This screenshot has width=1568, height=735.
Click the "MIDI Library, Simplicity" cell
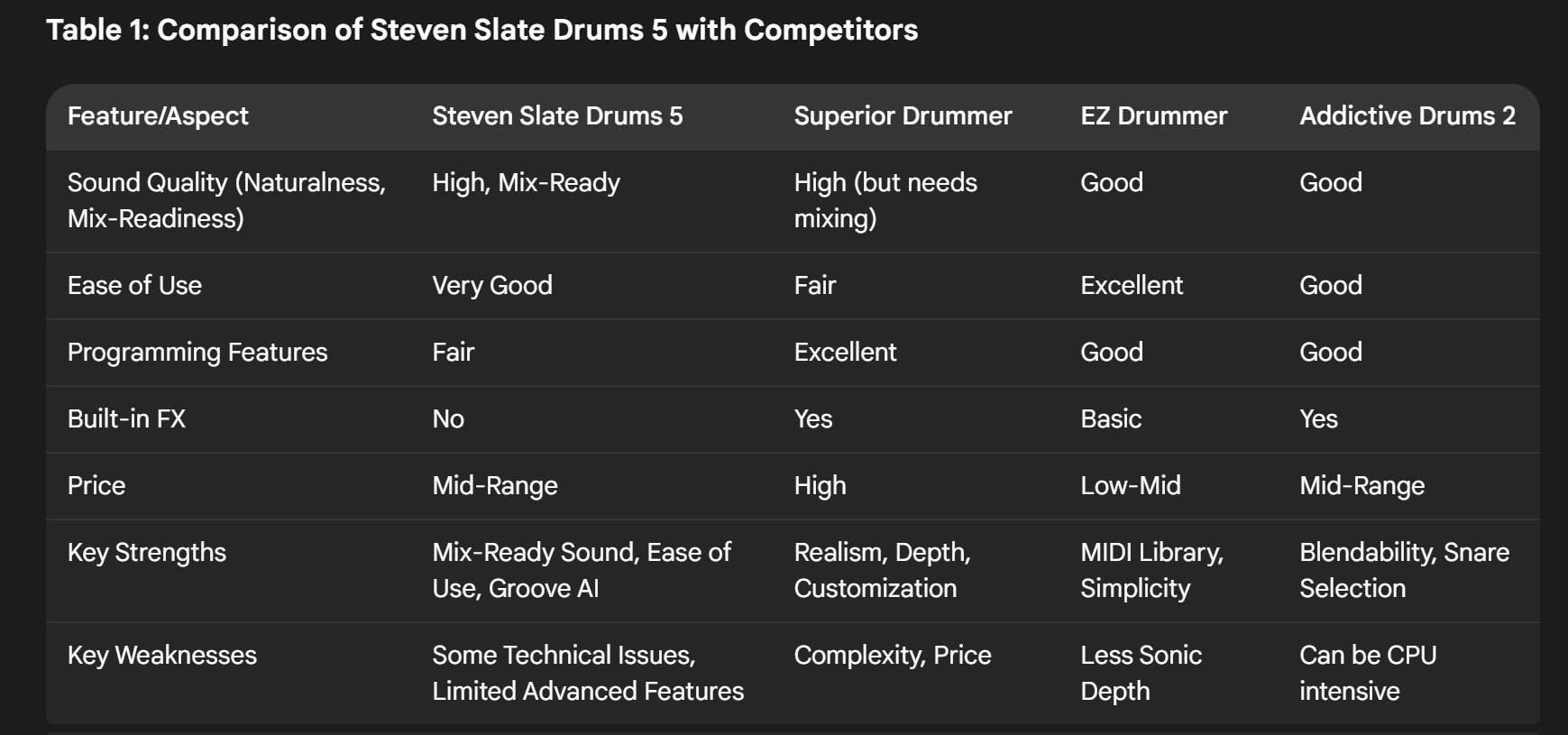[1151, 570]
